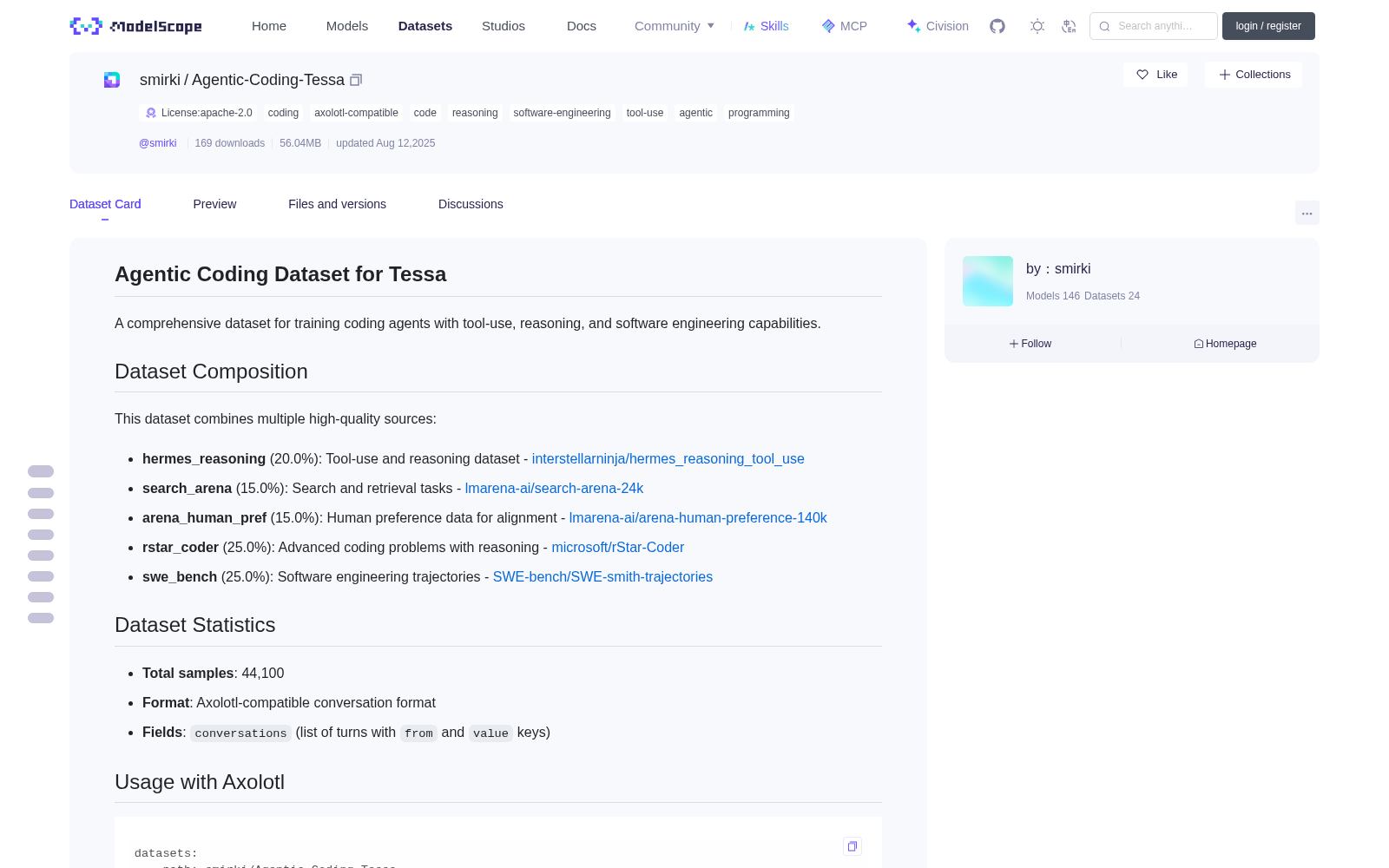Click the License:apache-2.0 tag

pos(199,113)
